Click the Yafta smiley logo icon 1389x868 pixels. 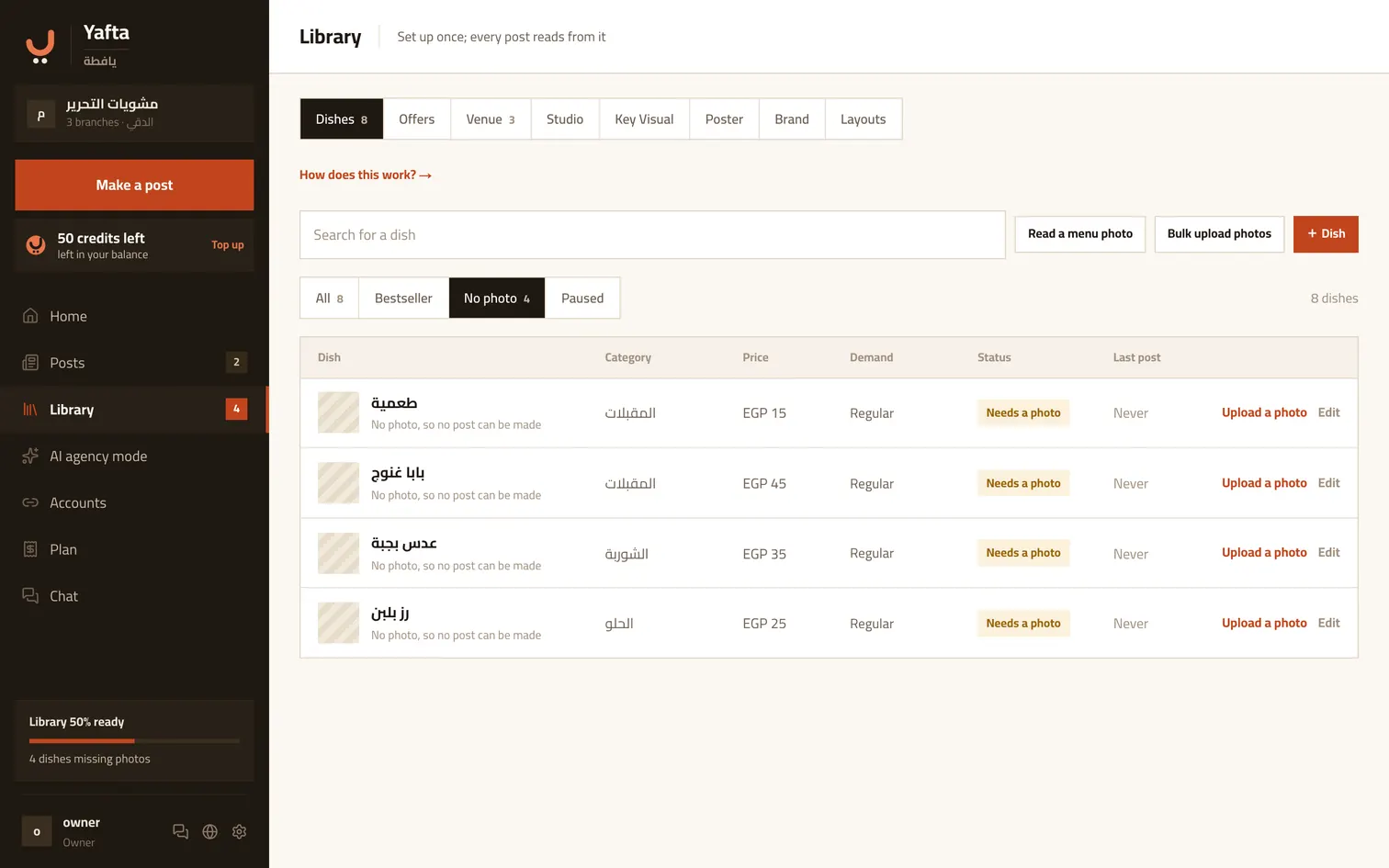[x=40, y=47]
